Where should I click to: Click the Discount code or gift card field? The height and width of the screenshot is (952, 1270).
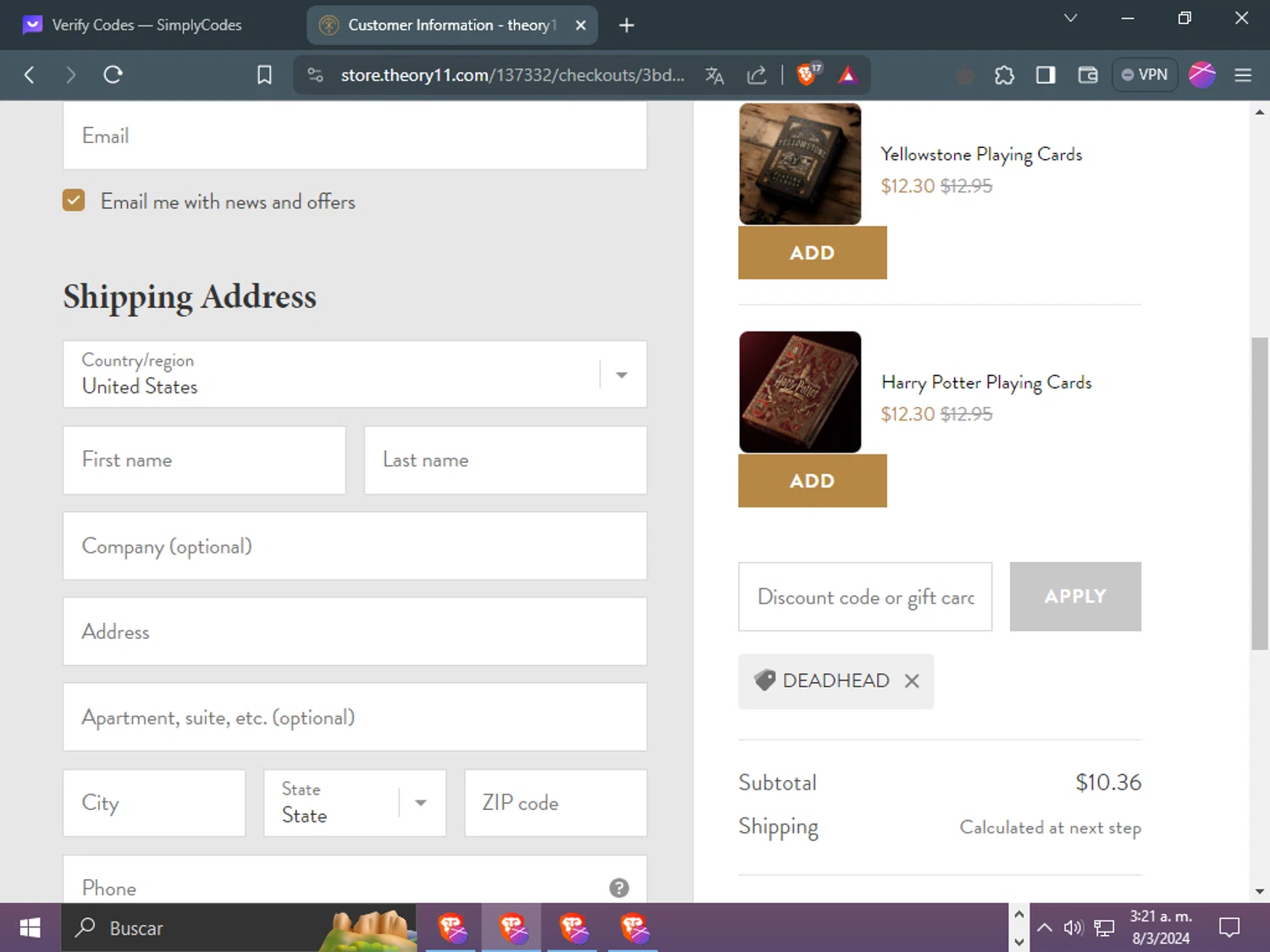tap(865, 597)
